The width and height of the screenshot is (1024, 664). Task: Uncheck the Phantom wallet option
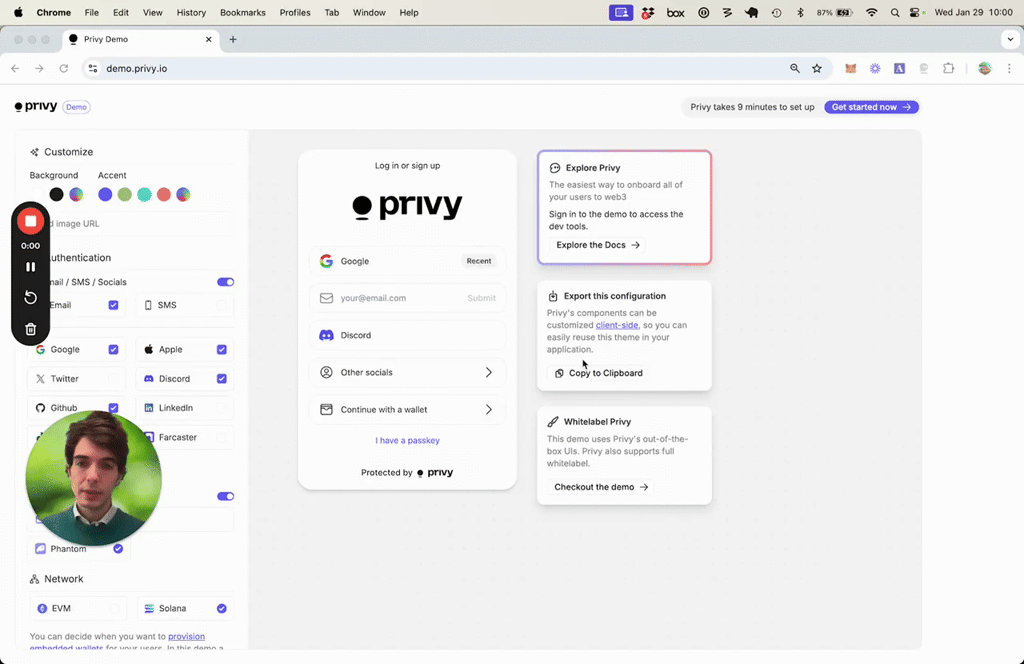click(118, 548)
